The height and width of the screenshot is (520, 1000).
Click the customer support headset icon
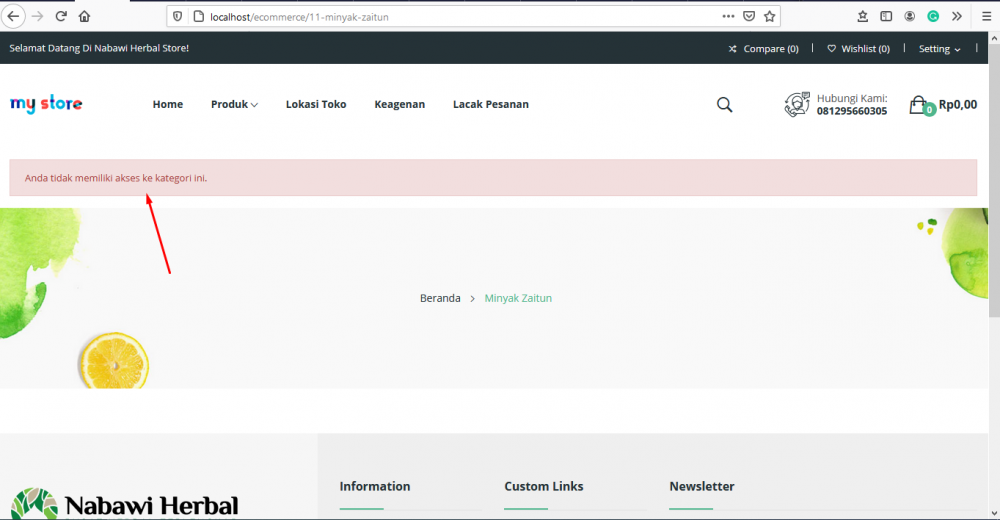click(x=797, y=104)
